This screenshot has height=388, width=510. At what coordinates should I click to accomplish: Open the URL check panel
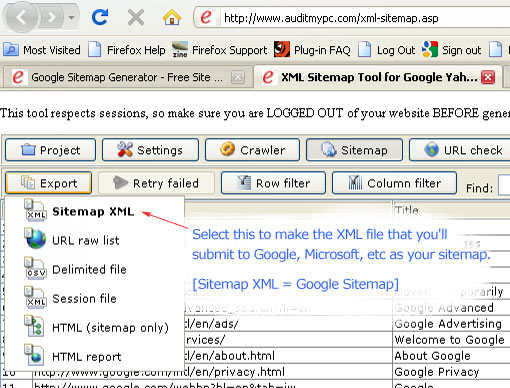click(x=459, y=150)
